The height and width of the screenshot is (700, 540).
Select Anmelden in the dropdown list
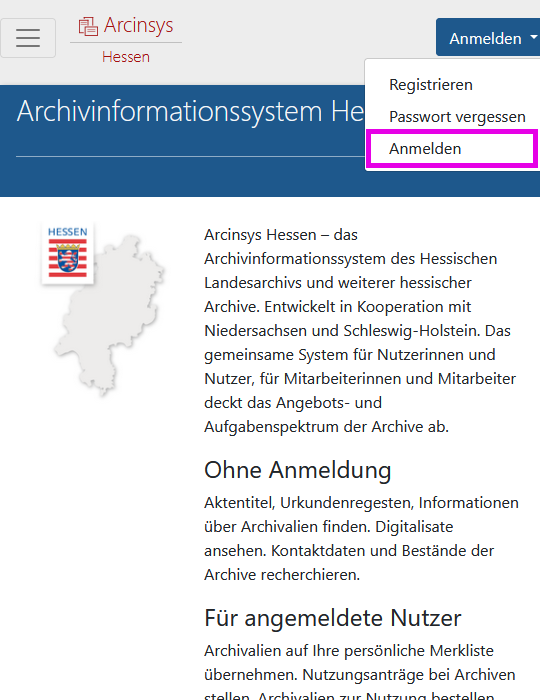click(x=450, y=149)
